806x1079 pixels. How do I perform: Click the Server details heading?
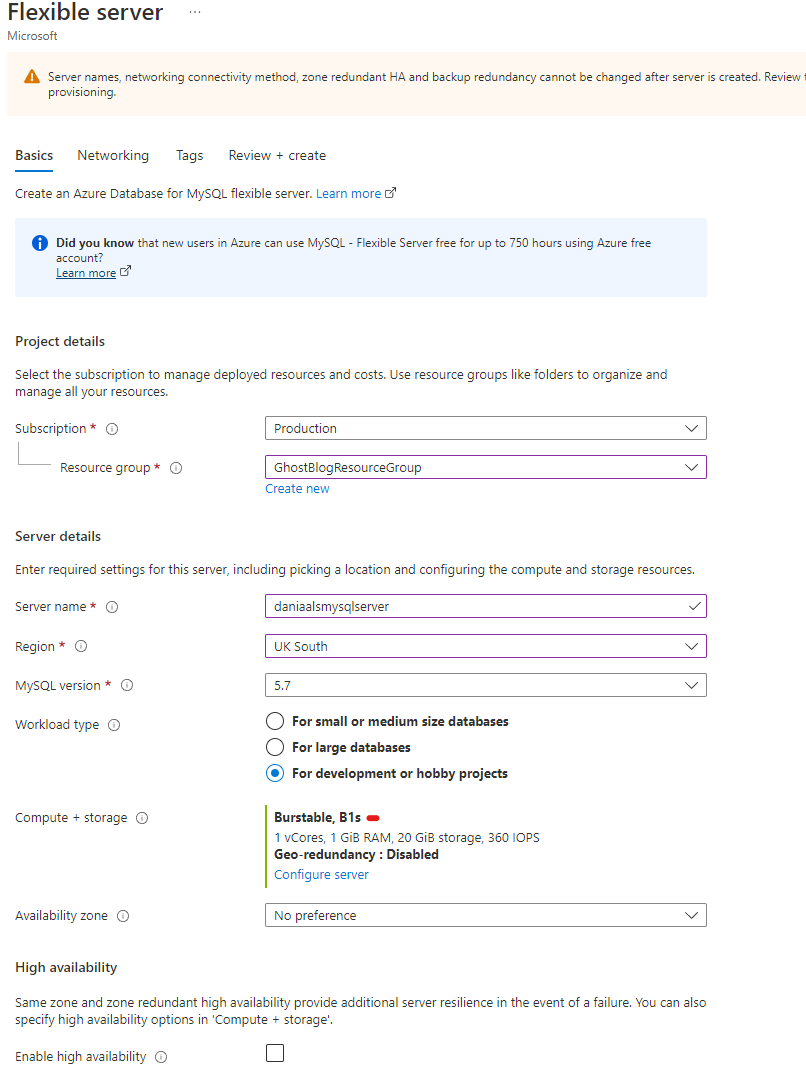pyautogui.click(x=58, y=536)
